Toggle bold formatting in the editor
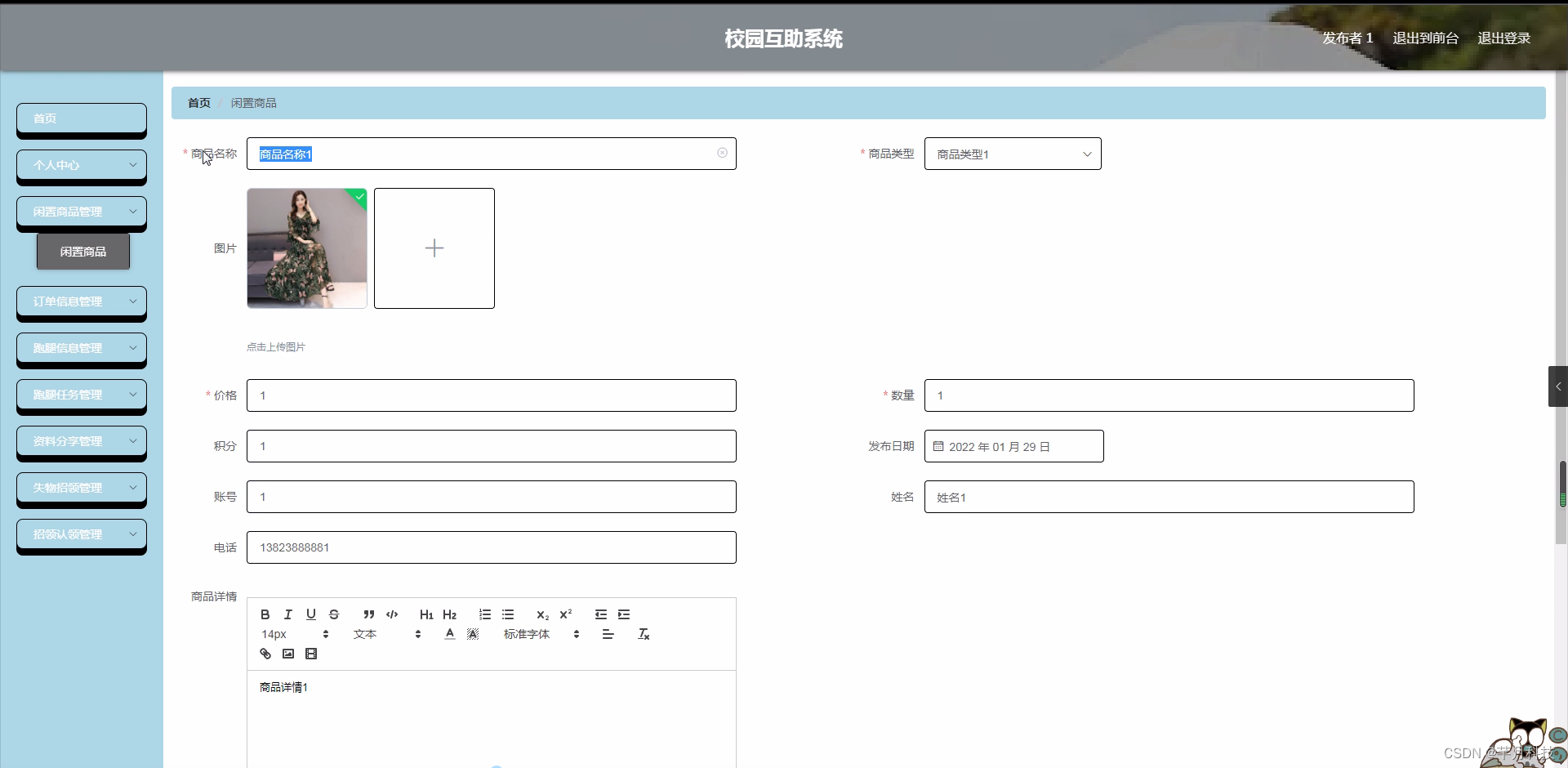 point(265,614)
